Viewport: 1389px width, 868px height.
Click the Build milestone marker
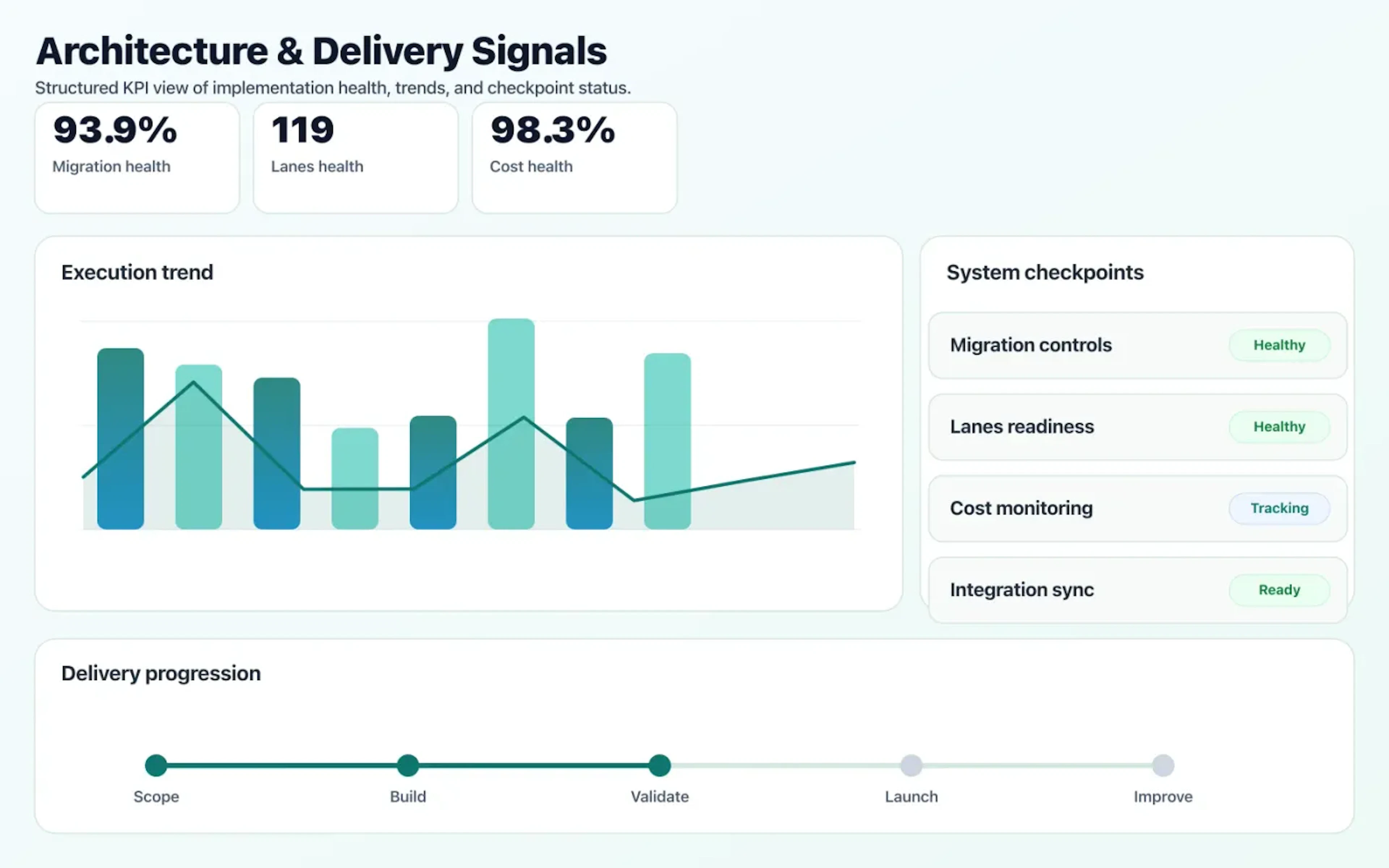point(408,765)
